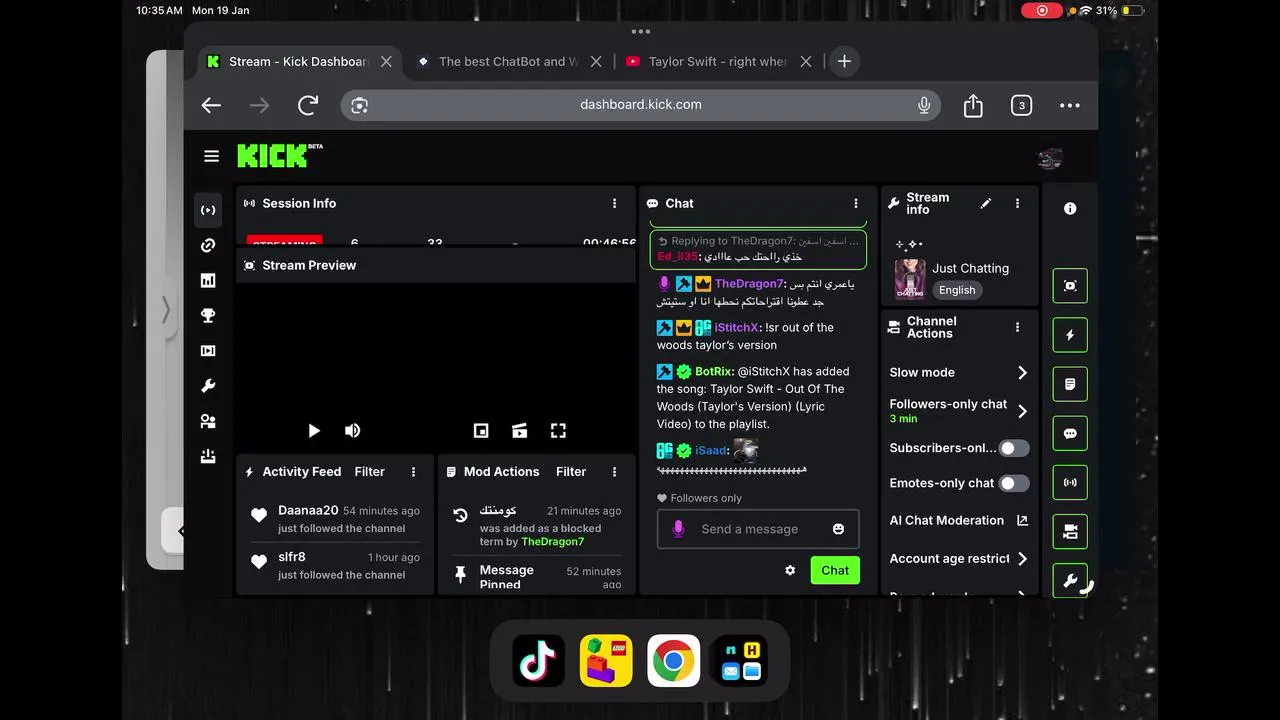Open the bottom tray icon in left sidebar
The height and width of the screenshot is (720, 1280).
[208, 456]
